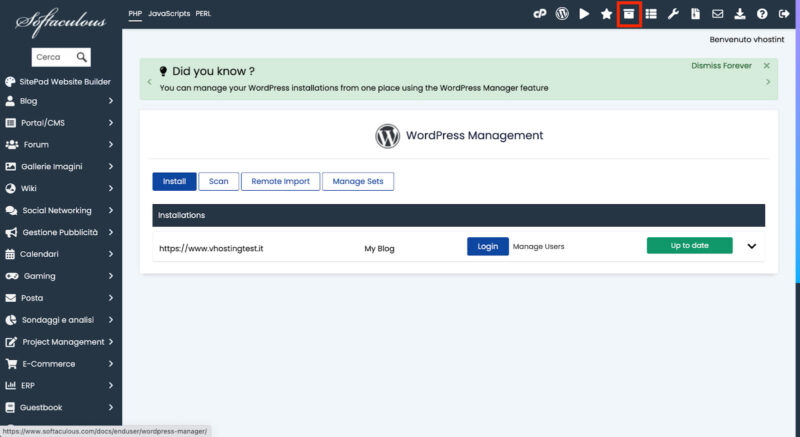Click the blue Login button

(x=488, y=246)
